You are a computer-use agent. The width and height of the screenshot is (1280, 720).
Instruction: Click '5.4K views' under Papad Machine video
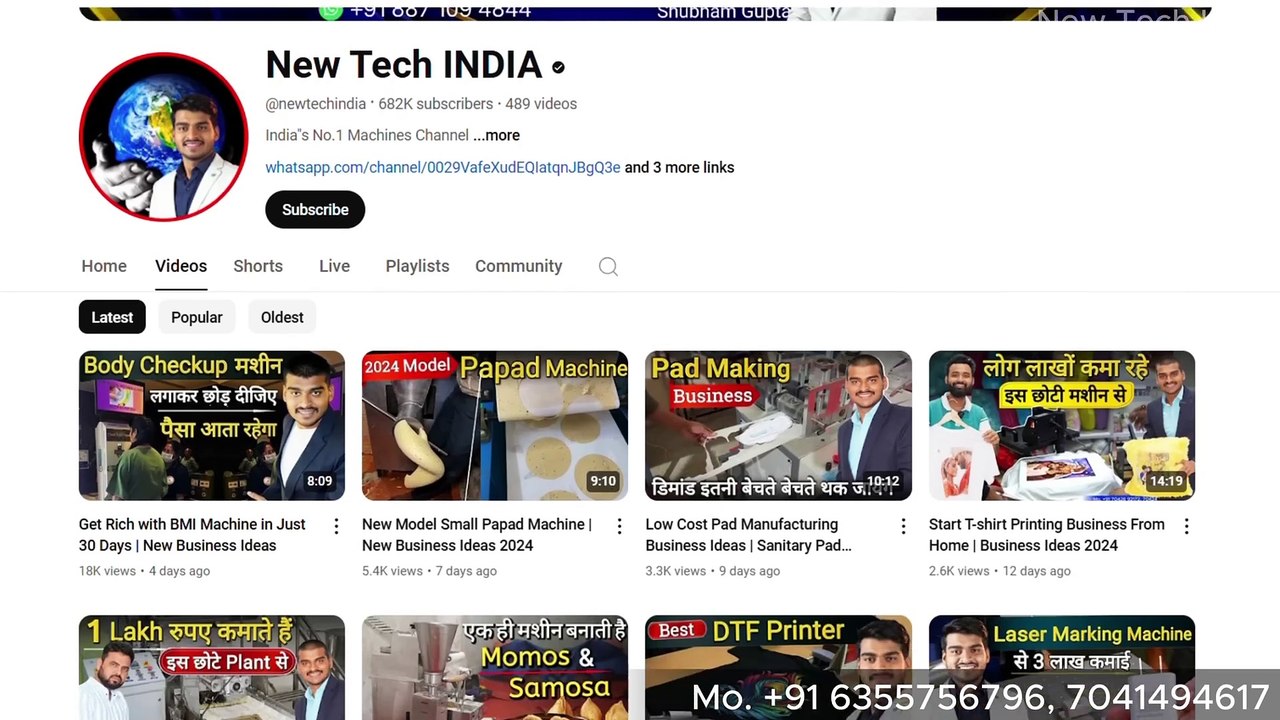point(392,571)
